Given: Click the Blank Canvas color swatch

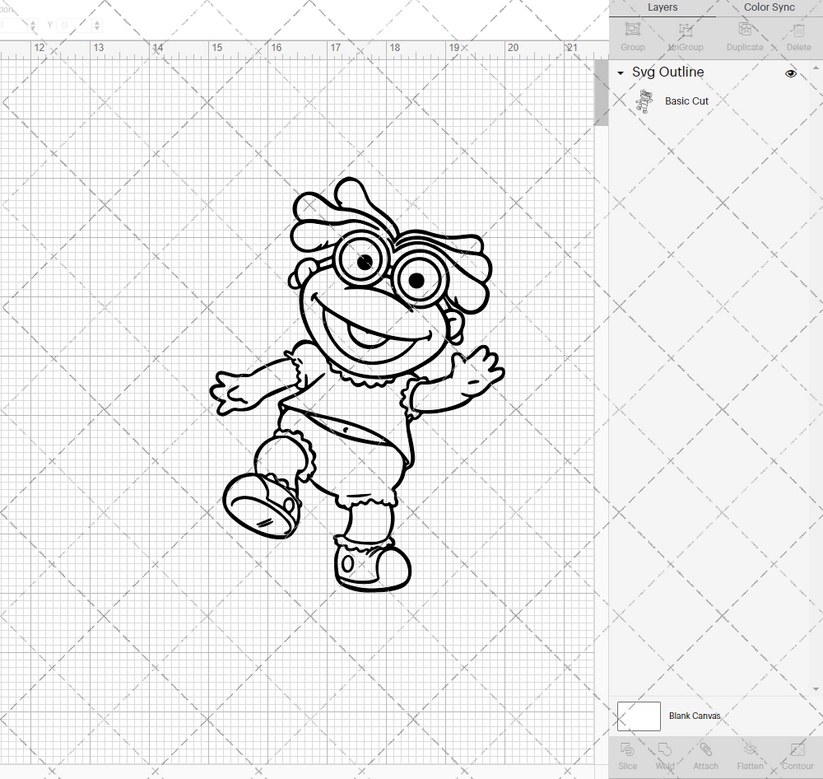Looking at the screenshot, I should click(x=641, y=716).
